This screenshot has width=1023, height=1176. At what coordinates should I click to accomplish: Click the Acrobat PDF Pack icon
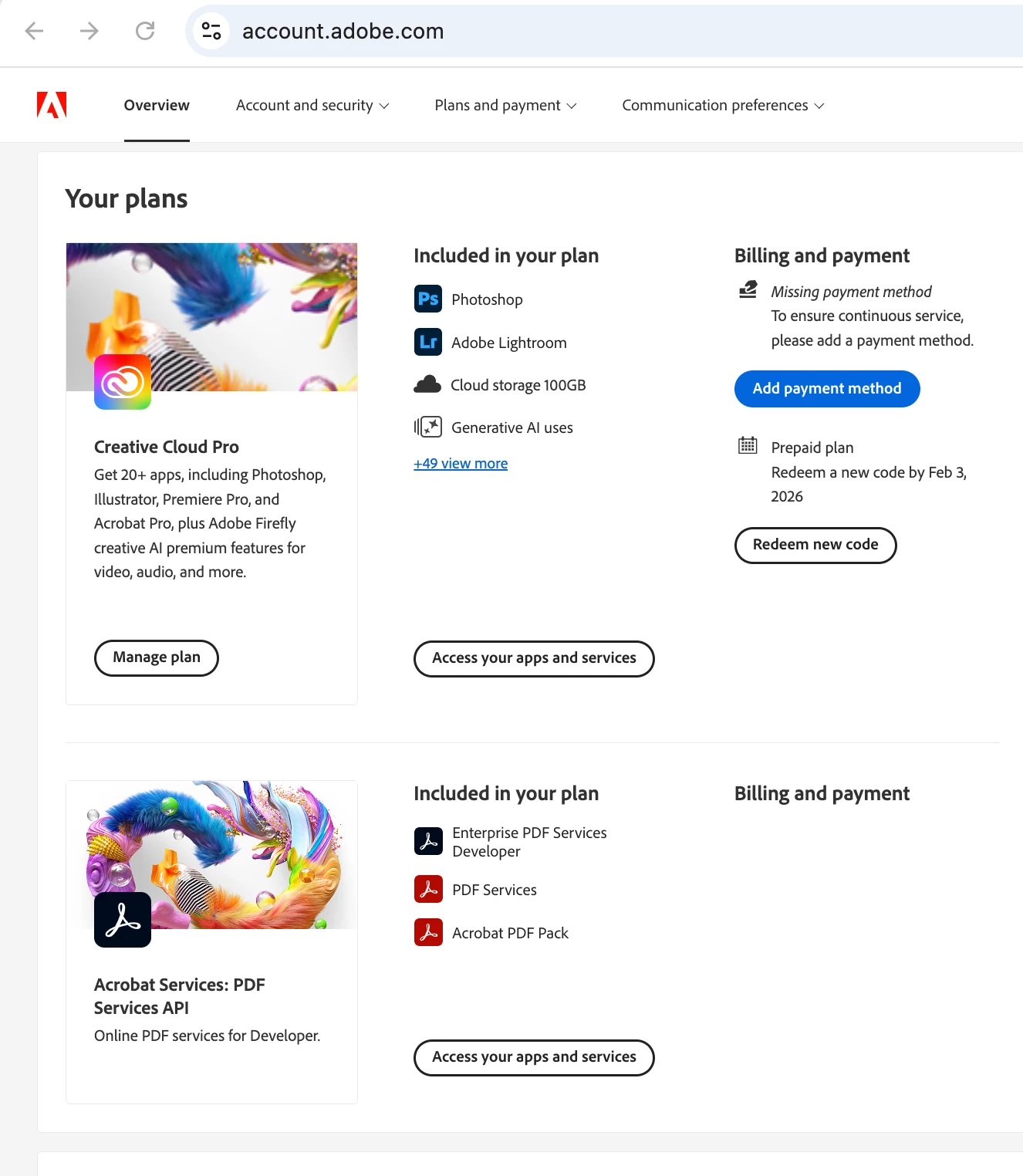[428, 932]
